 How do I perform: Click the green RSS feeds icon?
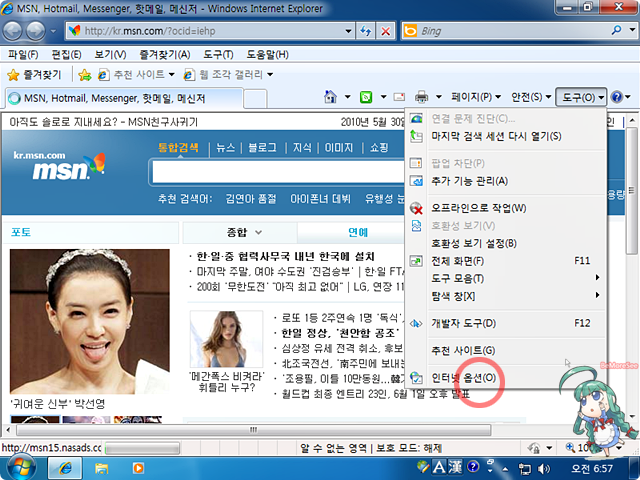(366, 98)
